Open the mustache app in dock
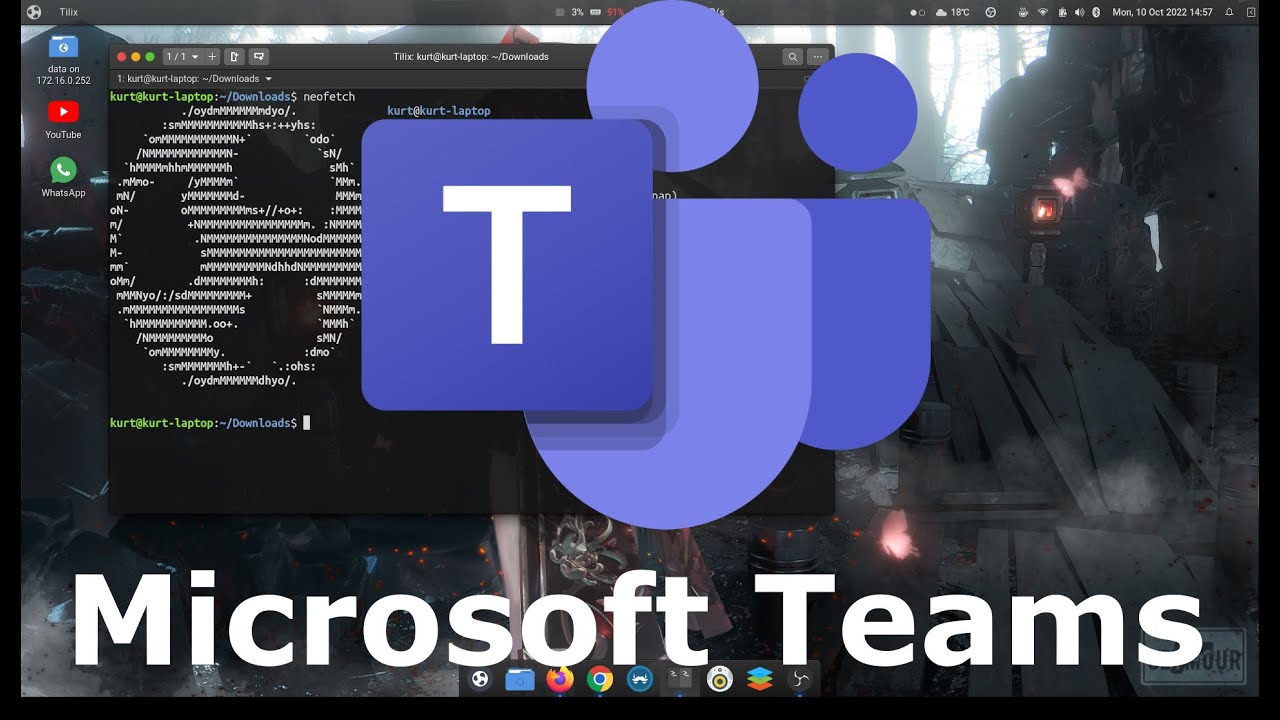 coord(640,680)
